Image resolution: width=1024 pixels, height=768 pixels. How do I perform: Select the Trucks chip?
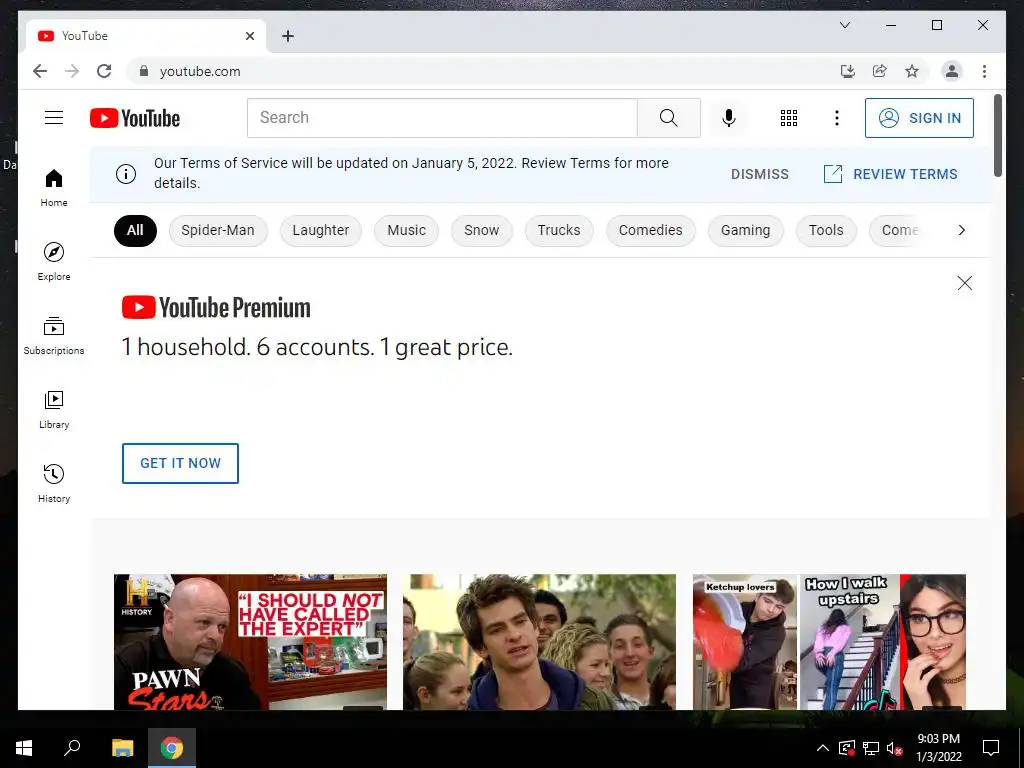(559, 231)
